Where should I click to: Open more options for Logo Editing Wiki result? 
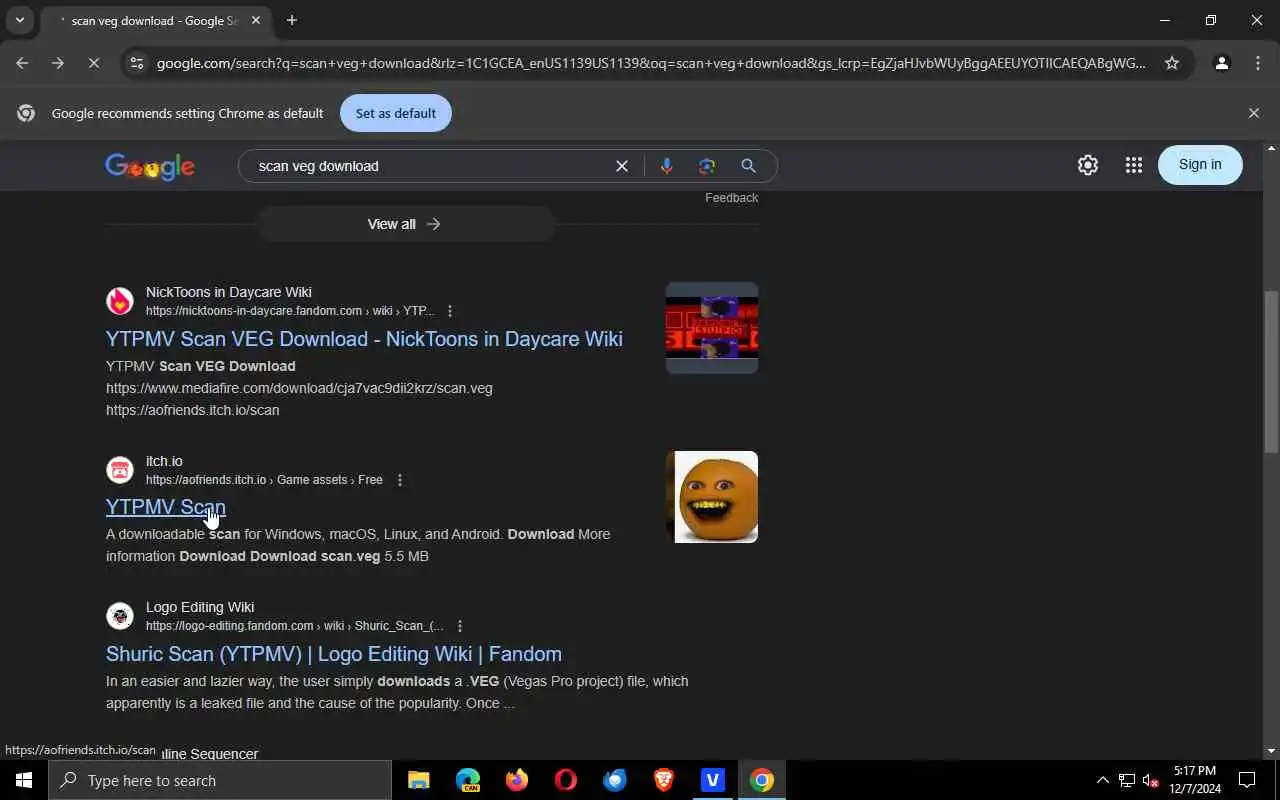460,626
